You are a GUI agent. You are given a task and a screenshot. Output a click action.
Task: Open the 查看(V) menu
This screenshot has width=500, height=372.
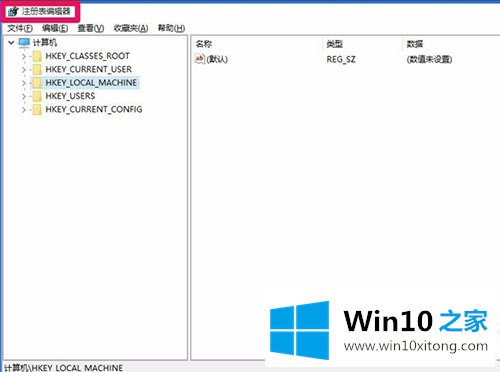(91, 28)
